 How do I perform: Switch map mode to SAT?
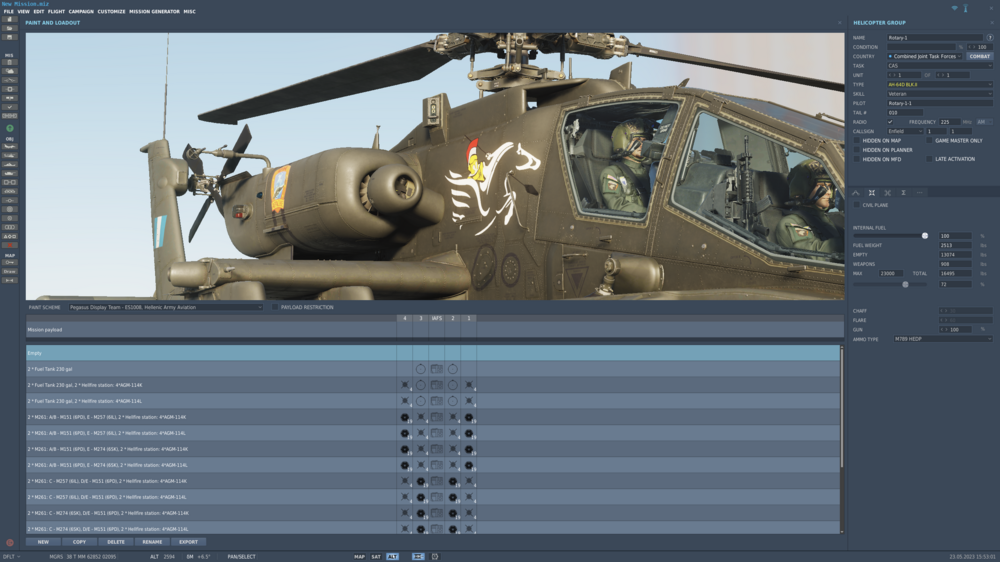click(x=376, y=557)
